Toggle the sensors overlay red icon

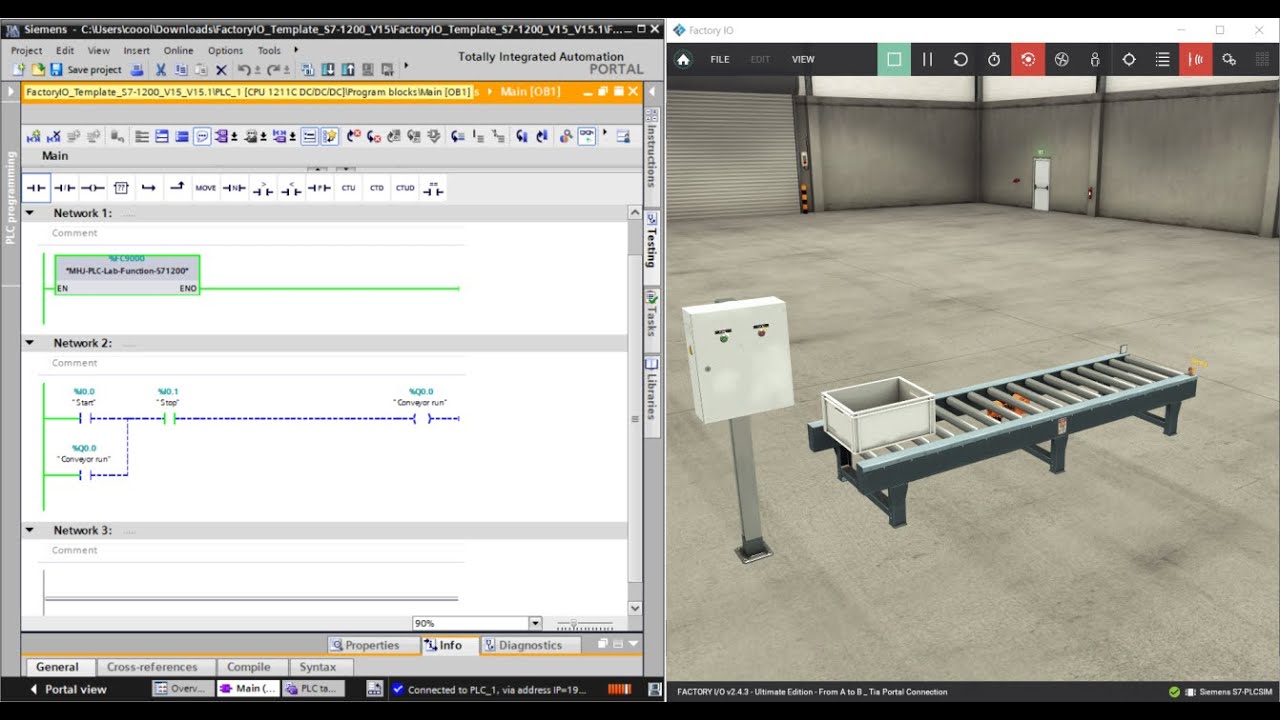point(1195,59)
